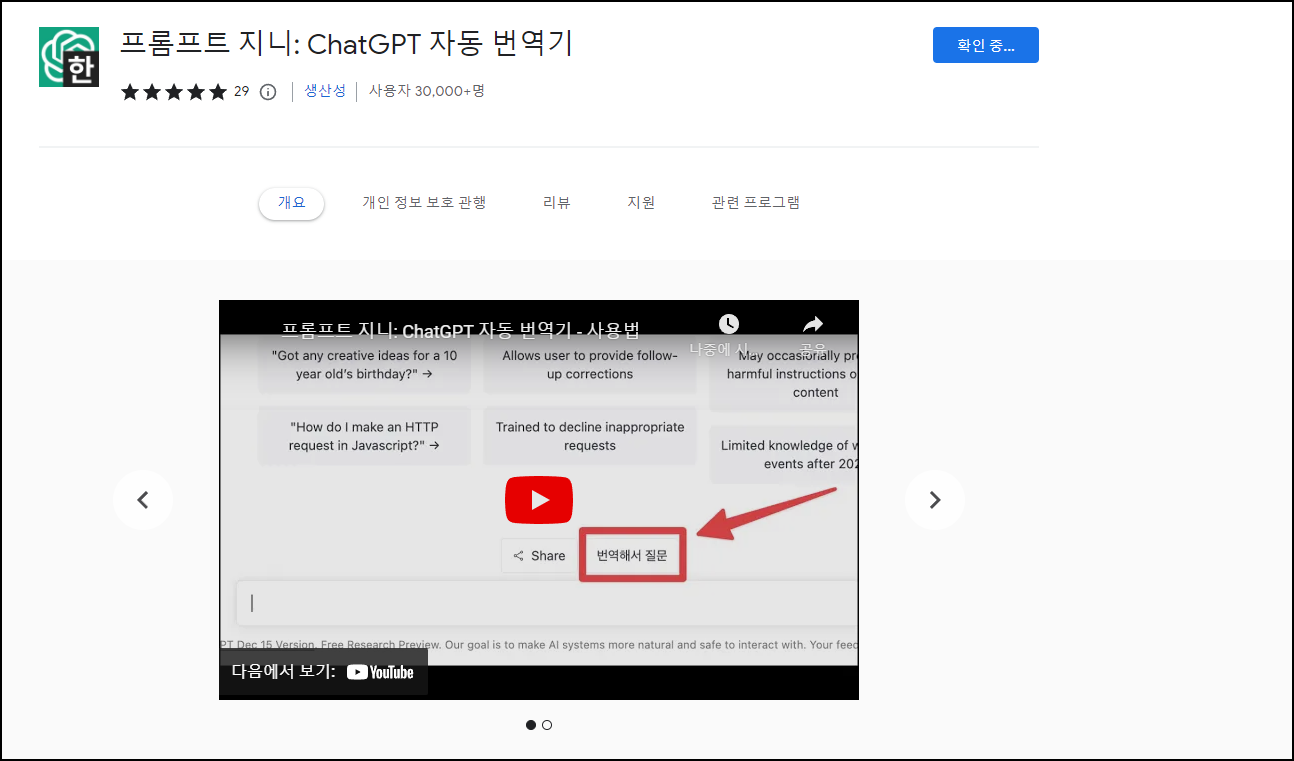Click the video title 프롬프트 지니 사용법
The height and width of the screenshot is (761, 1294).
click(460, 330)
